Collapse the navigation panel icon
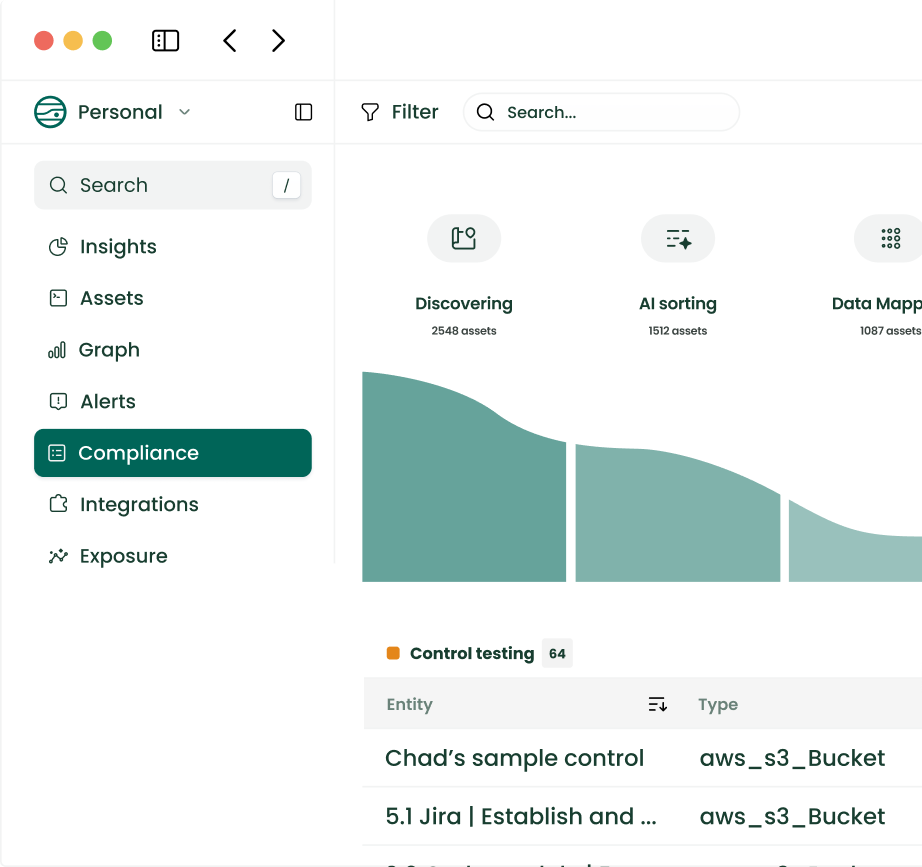This screenshot has width=922, height=867. coord(303,112)
